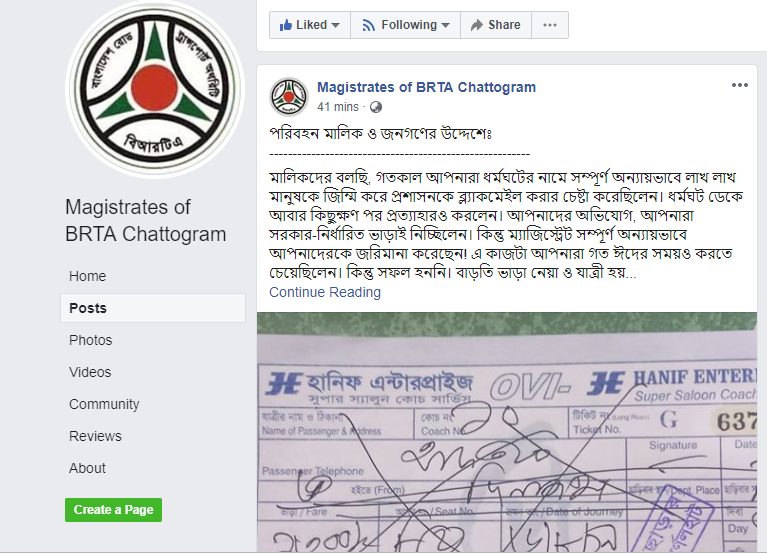Click the green Create a Page button
The image size is (767, 553).
pos(113,510)
